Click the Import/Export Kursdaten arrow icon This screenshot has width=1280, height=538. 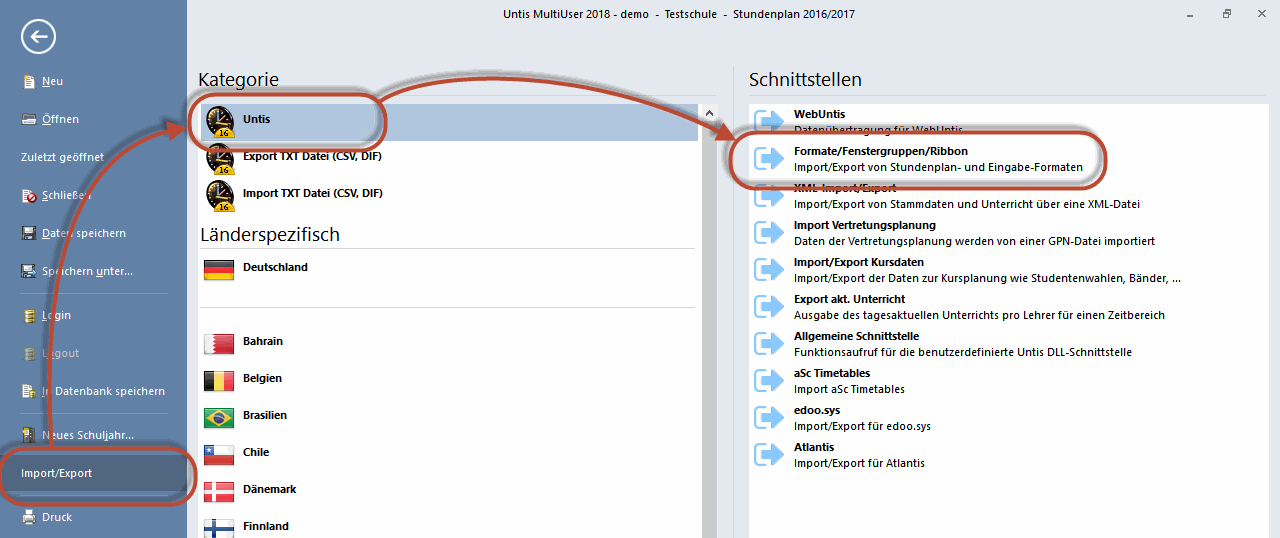click(x=769, y=269)
